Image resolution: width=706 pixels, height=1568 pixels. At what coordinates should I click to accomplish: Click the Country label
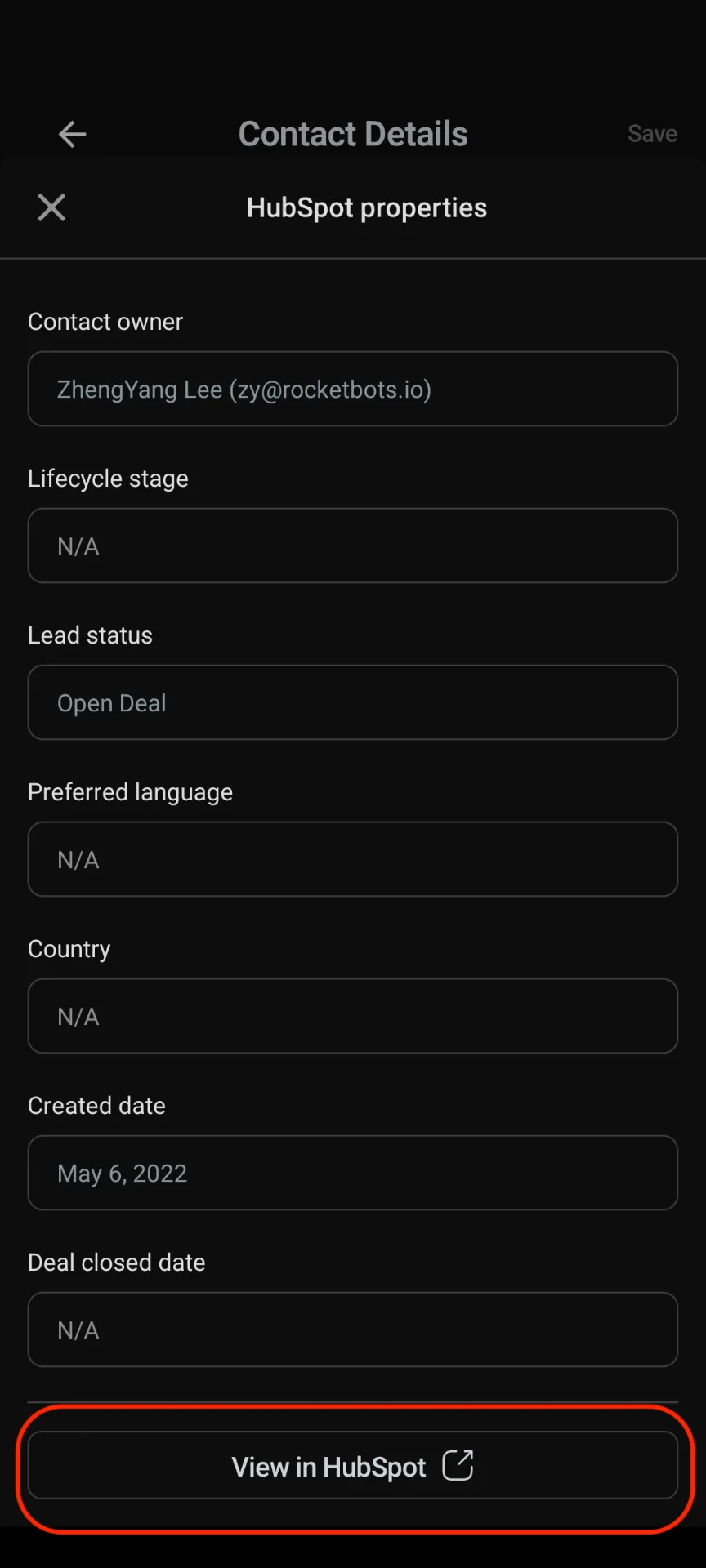tap(69, 949)
